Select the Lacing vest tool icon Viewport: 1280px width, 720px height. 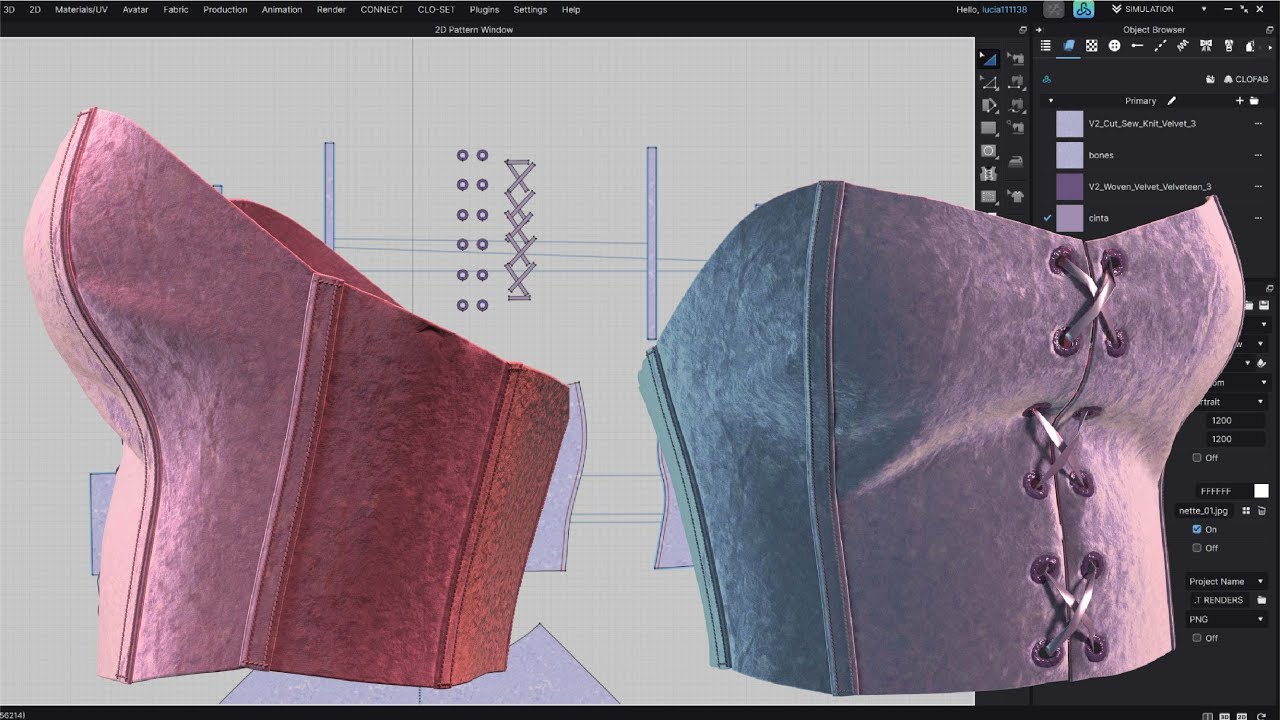[x=989, y=174]
